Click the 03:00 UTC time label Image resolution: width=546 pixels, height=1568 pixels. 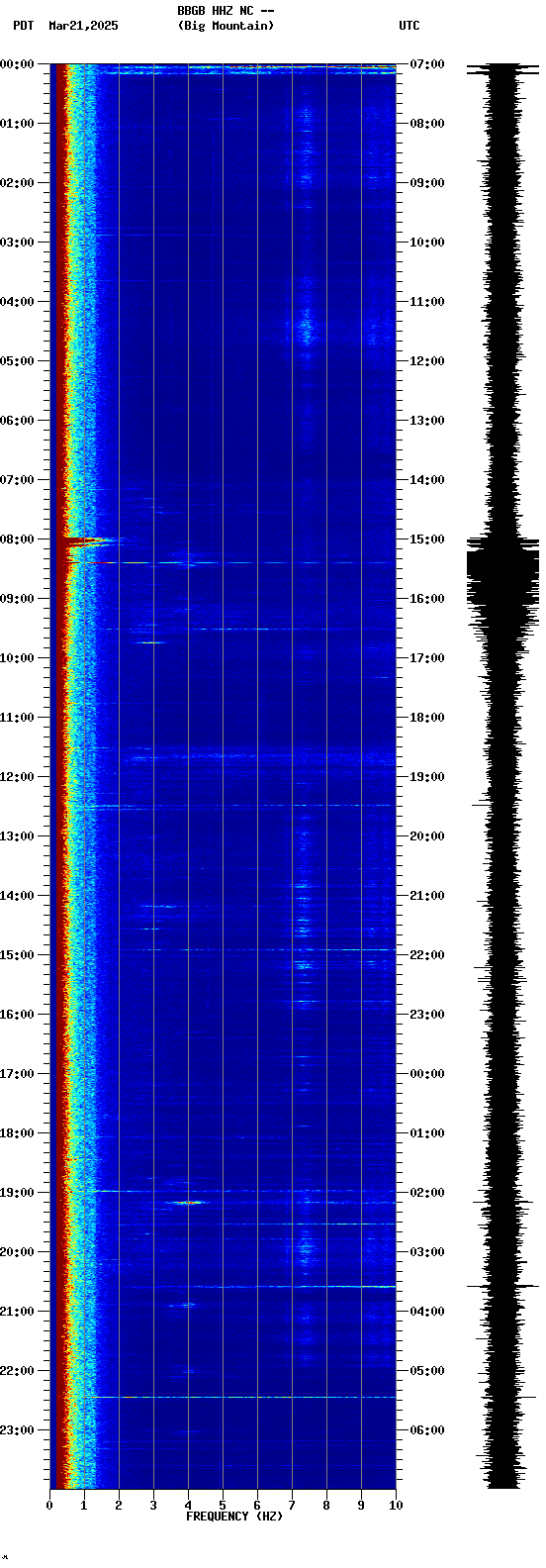pyautogui.click(x=427, y=1252)
